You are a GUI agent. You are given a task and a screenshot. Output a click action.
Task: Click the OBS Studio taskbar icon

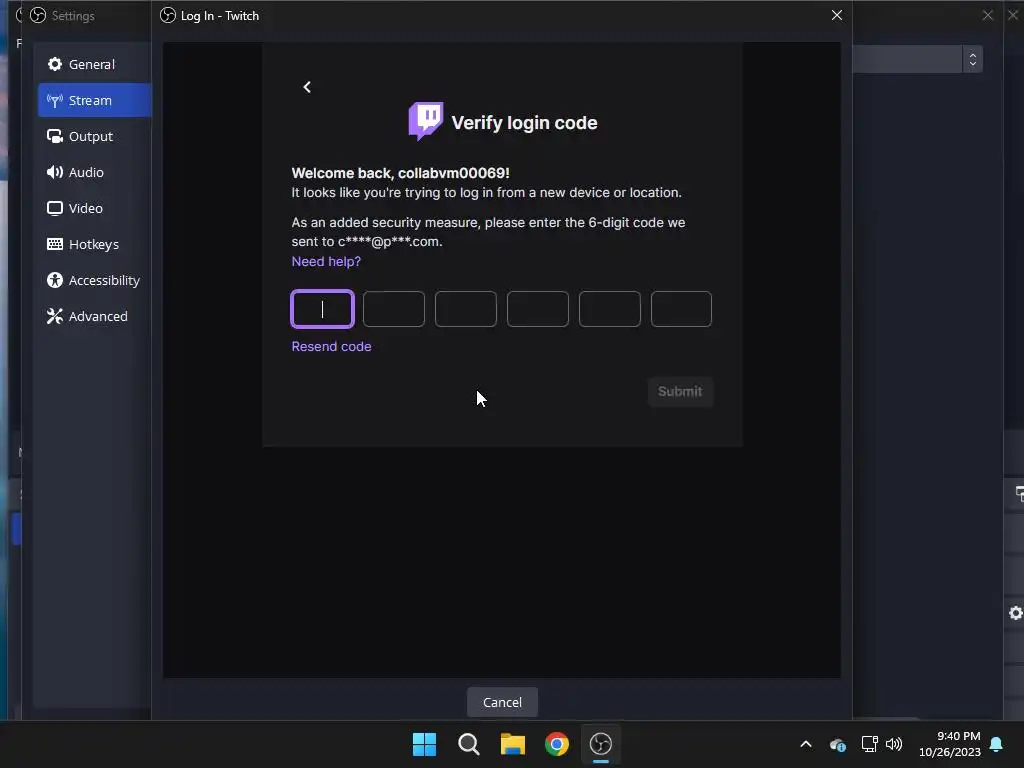(x=601, y=744)
